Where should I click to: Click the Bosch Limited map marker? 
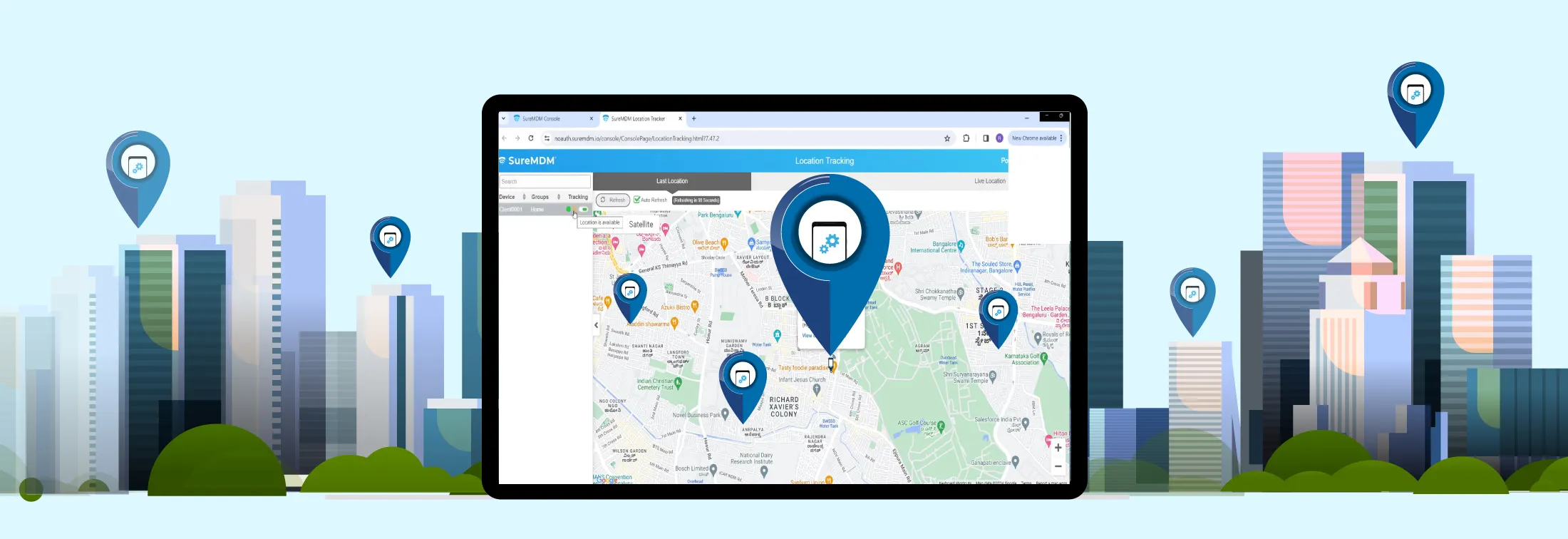713,469
